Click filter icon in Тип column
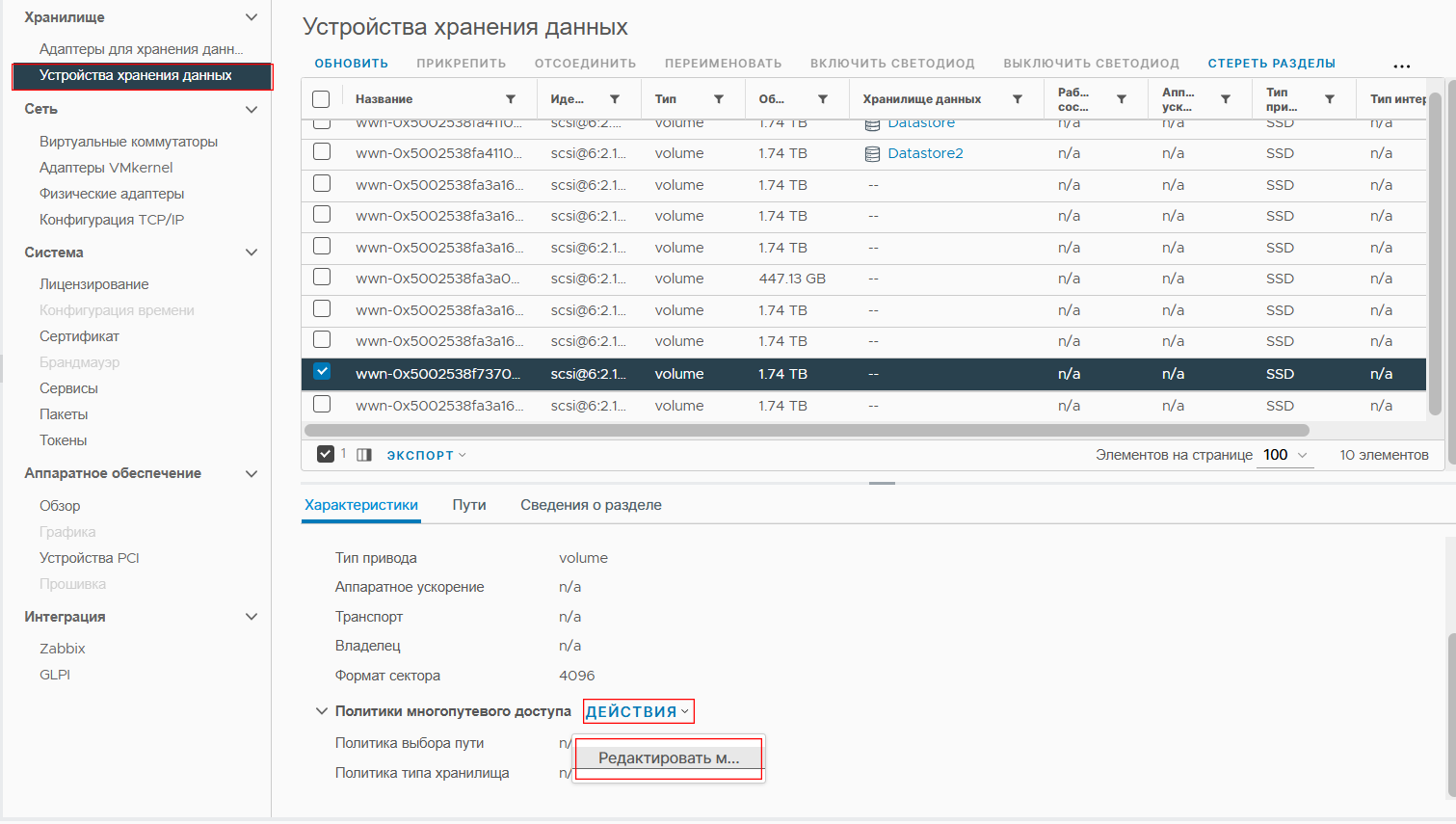The height and width of the screenshot is (824, 1456). [719, 99]
